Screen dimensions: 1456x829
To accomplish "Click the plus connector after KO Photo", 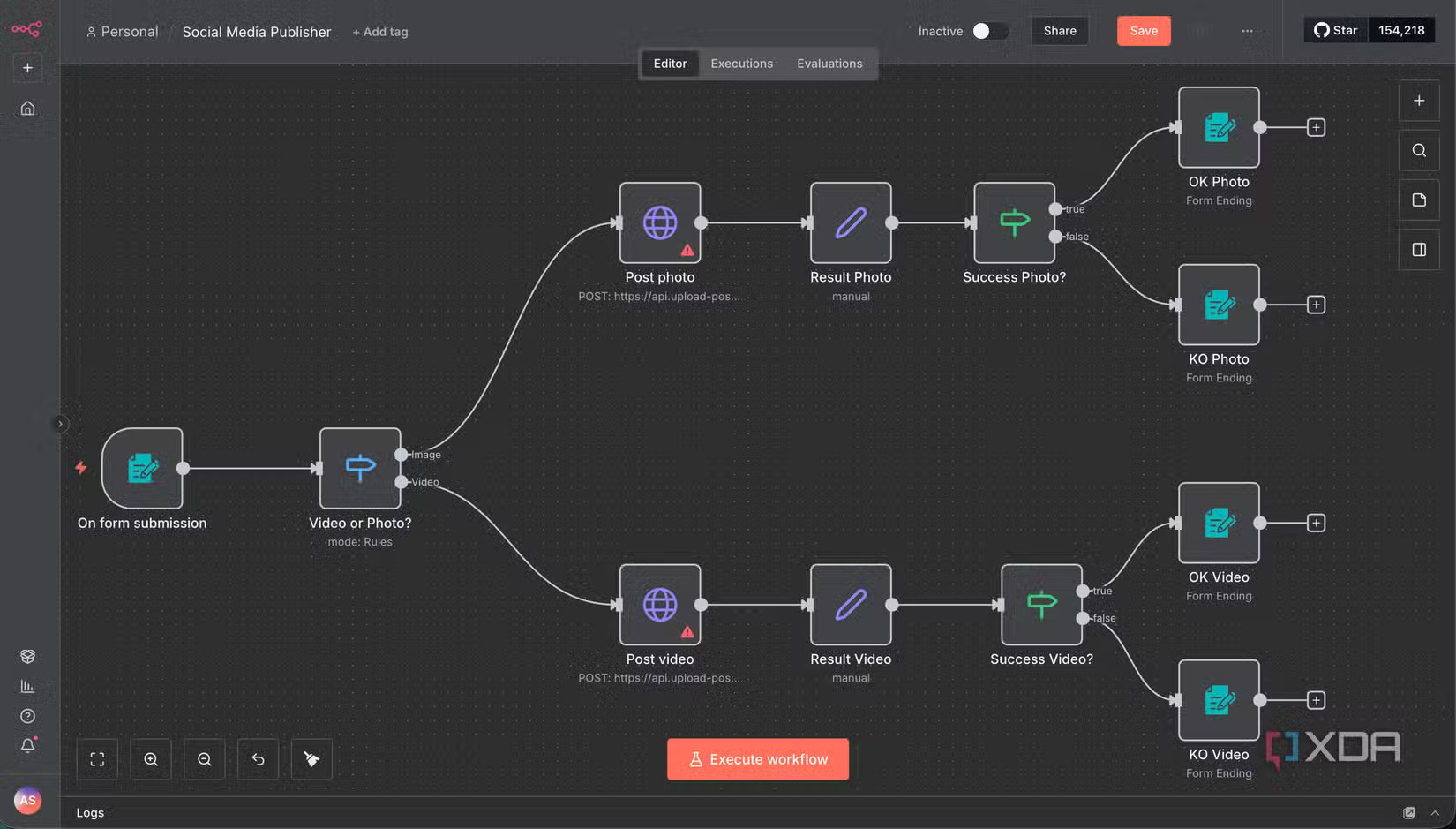I will pos(1316,305).
